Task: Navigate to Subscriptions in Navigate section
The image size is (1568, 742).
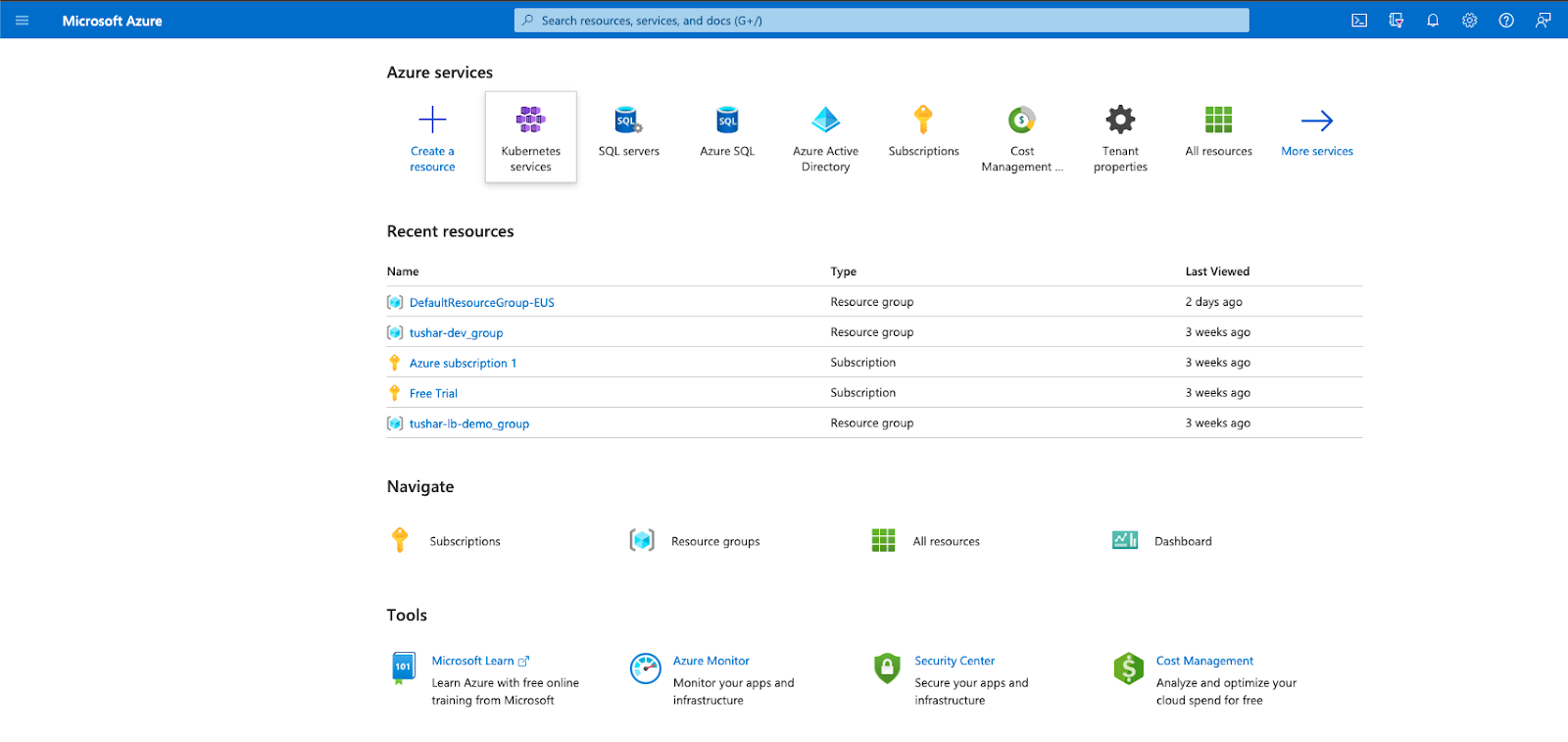Action: point(446,541)
